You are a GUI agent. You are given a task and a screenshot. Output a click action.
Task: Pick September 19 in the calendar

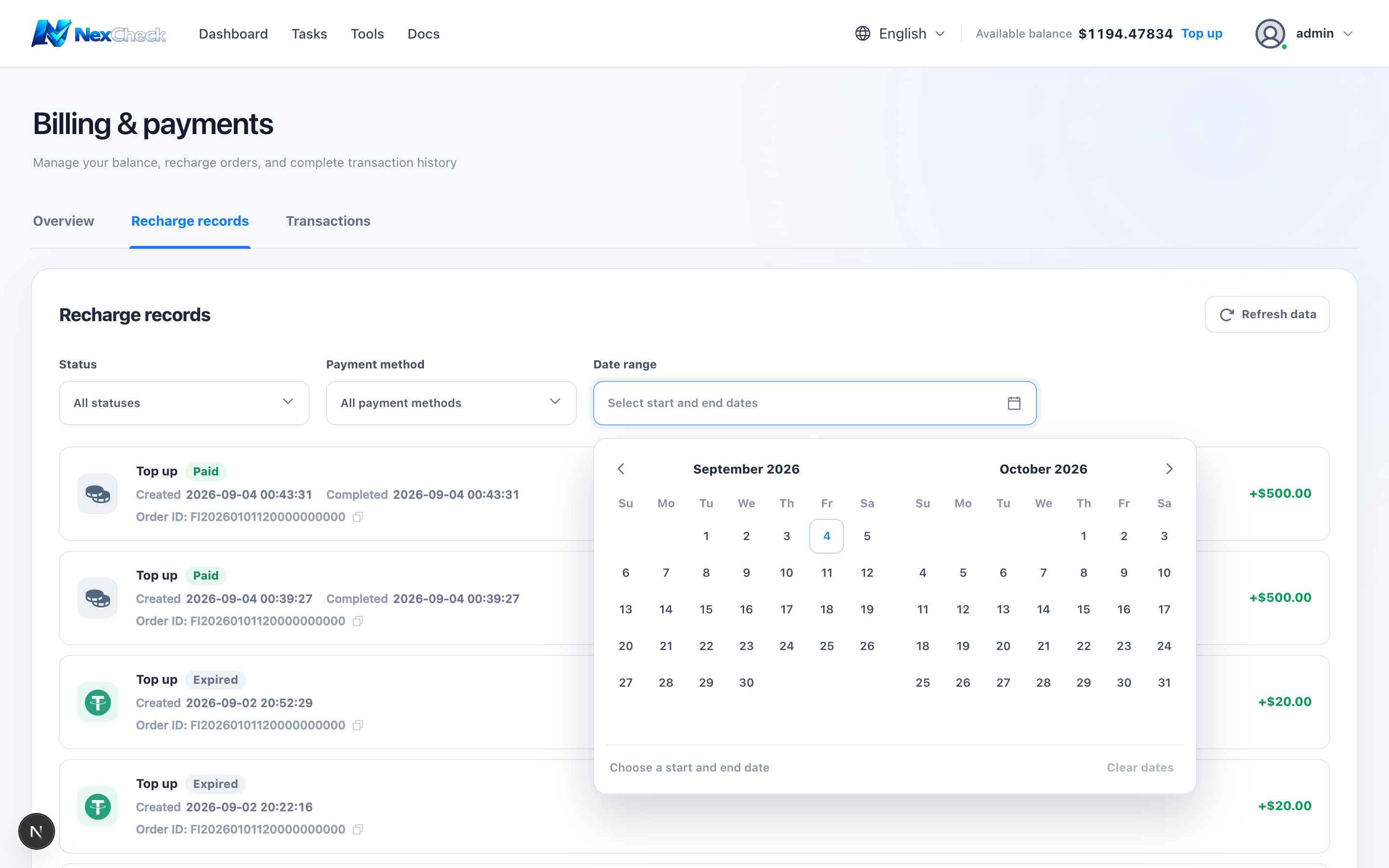(x=867, y=610)
